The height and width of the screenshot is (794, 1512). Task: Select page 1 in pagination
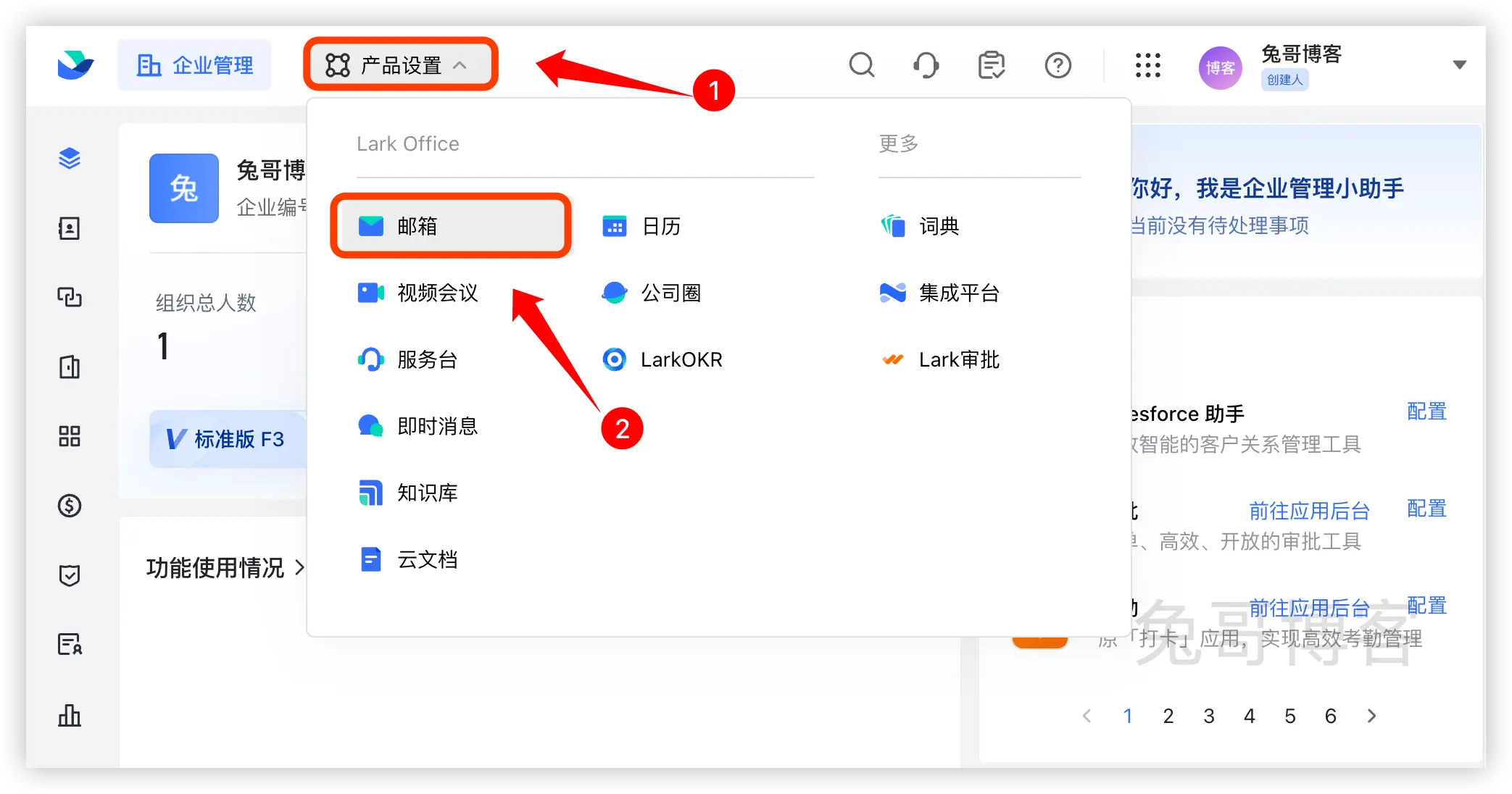1128,716
